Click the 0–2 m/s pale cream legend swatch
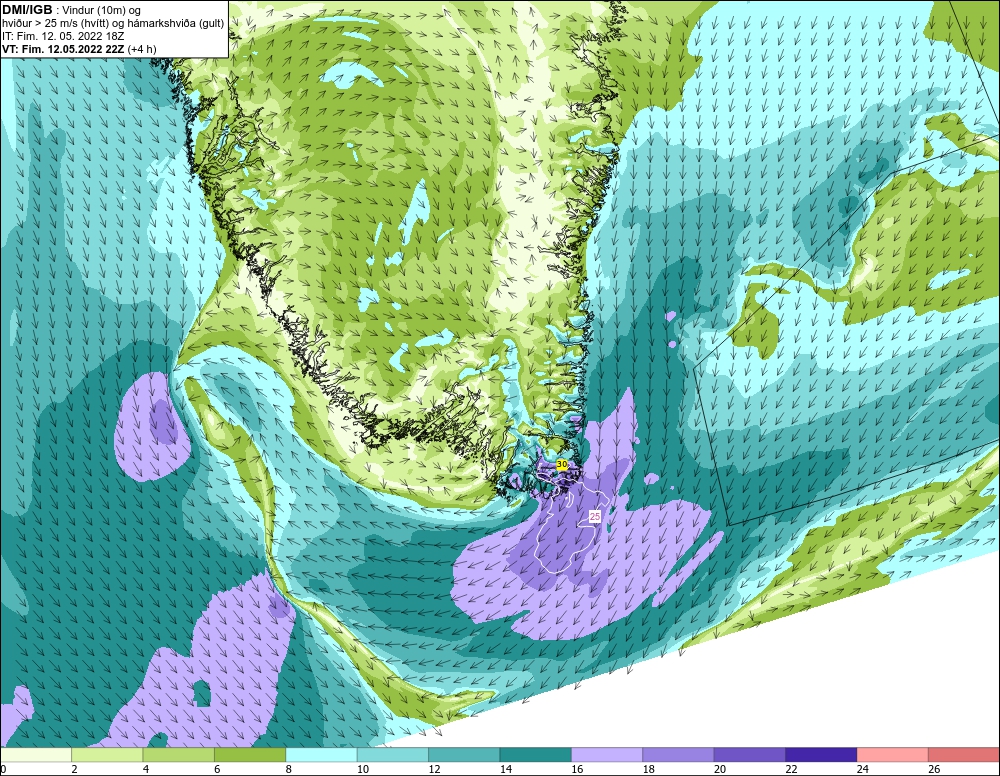1000x776 pixels. (36, 754)
